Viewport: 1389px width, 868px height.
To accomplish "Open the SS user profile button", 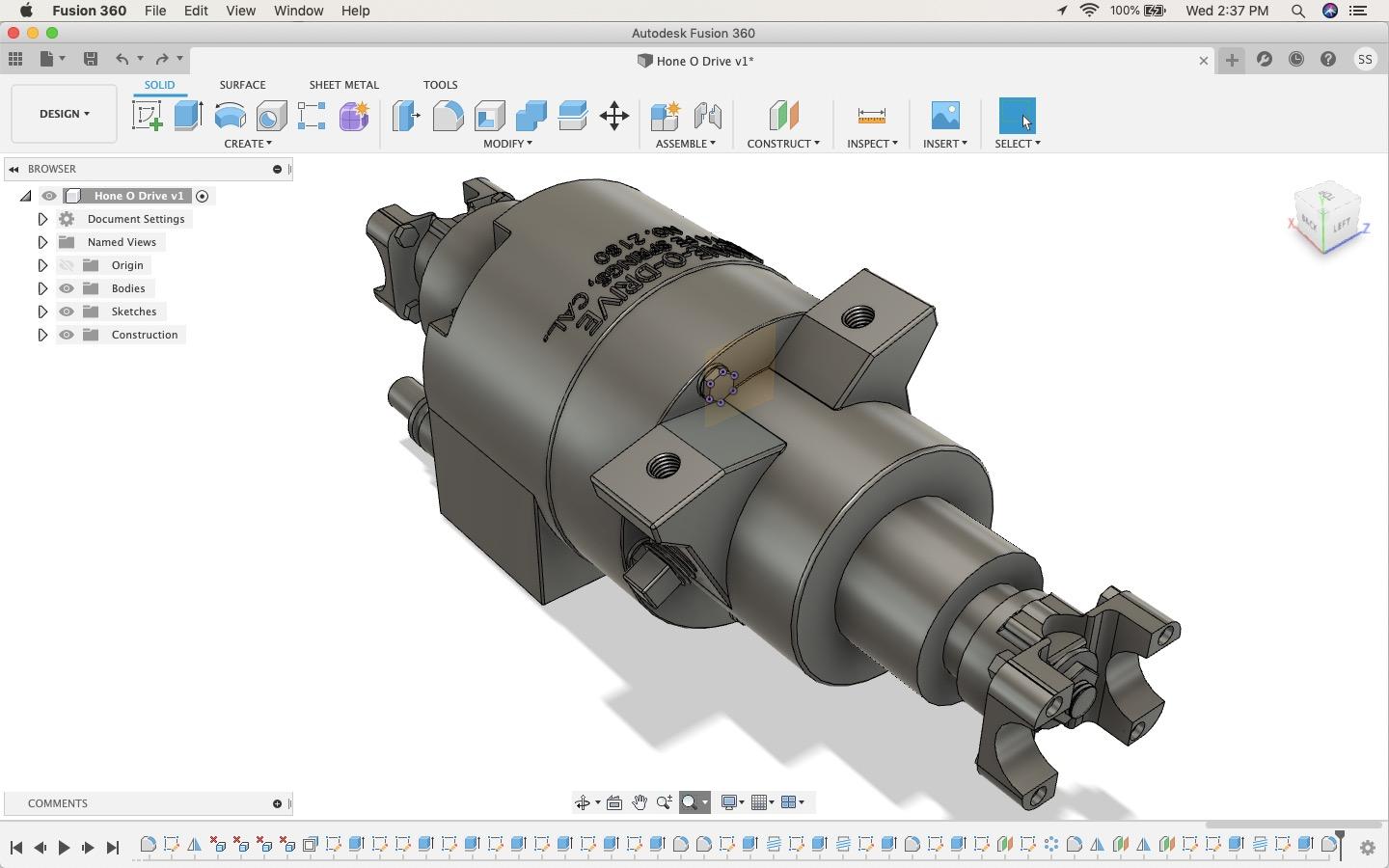I will (x=1365, y=60).
